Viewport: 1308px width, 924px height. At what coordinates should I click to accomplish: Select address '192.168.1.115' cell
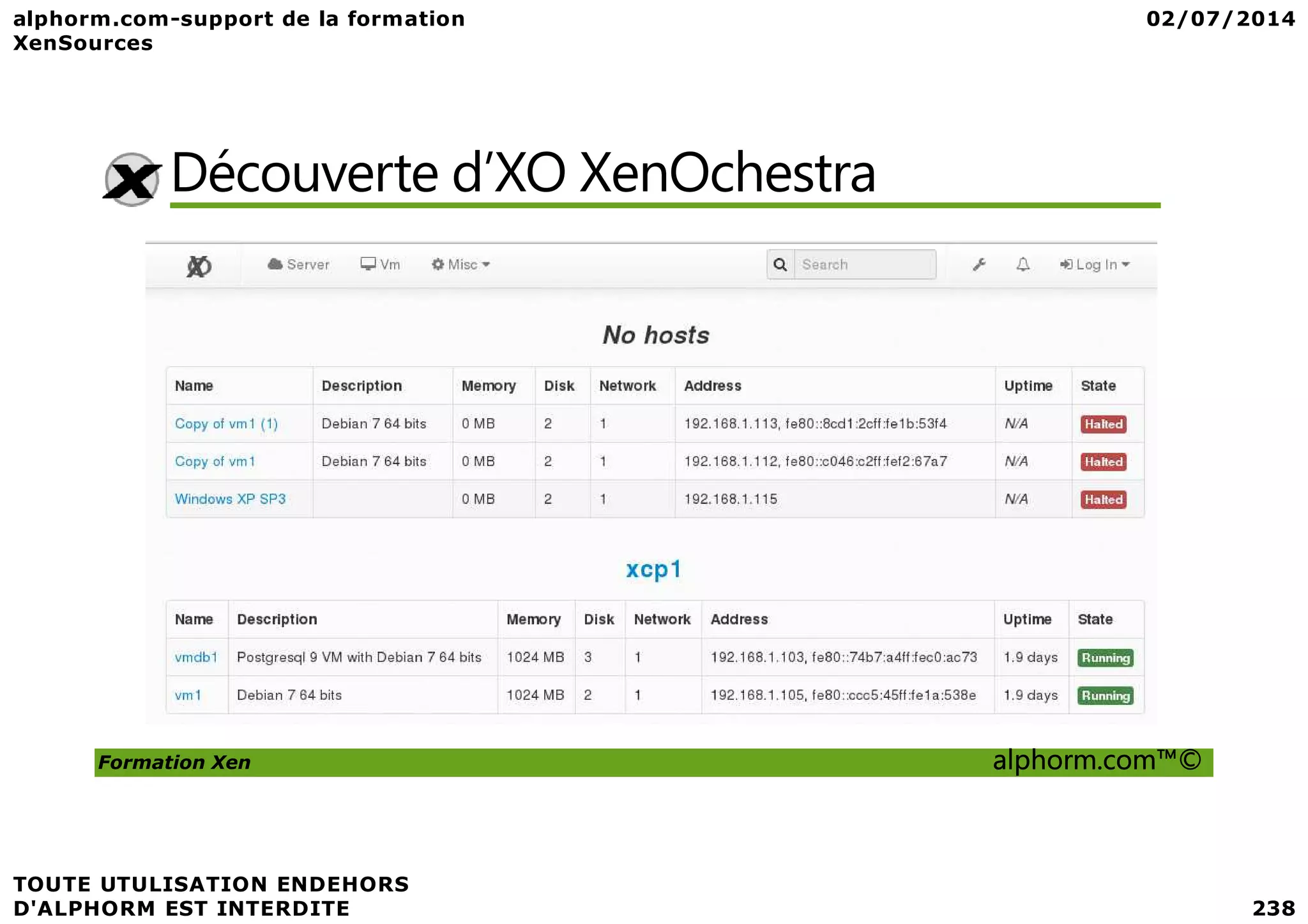tap(731, 499)
